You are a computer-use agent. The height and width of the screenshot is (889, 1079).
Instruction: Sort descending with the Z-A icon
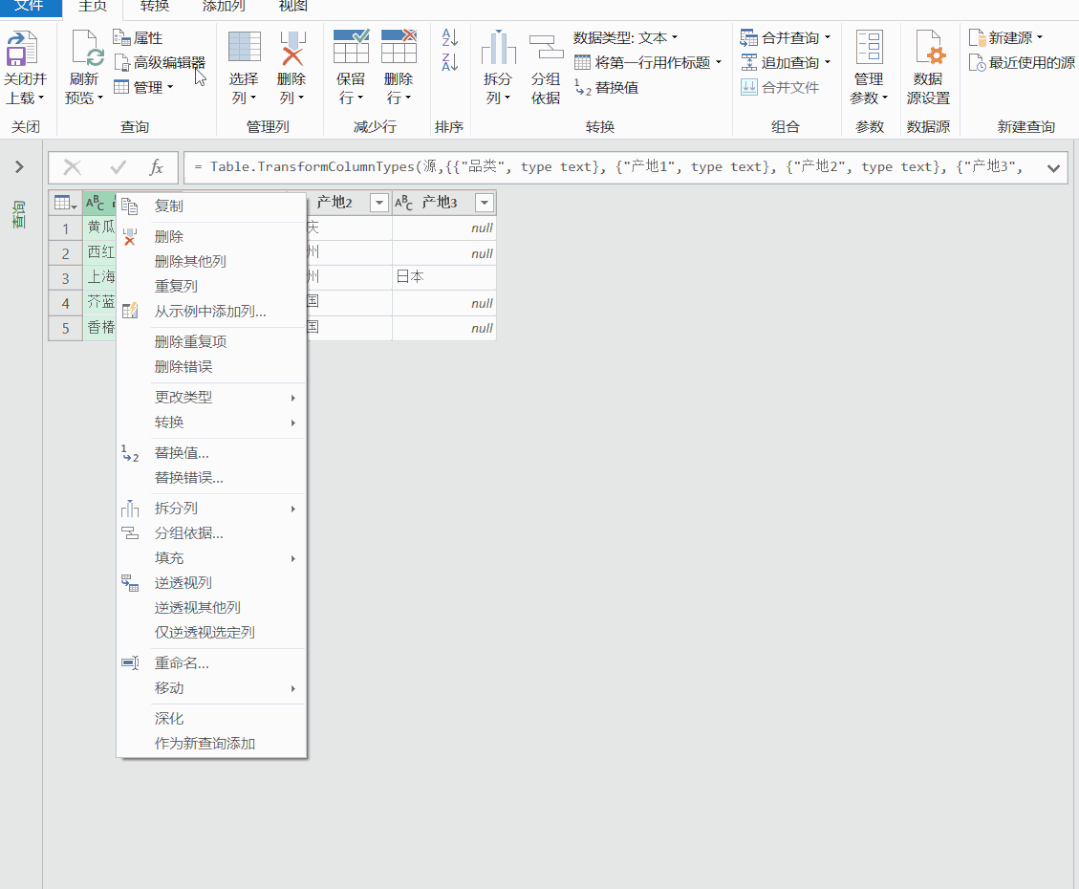[x=449, y=63]
